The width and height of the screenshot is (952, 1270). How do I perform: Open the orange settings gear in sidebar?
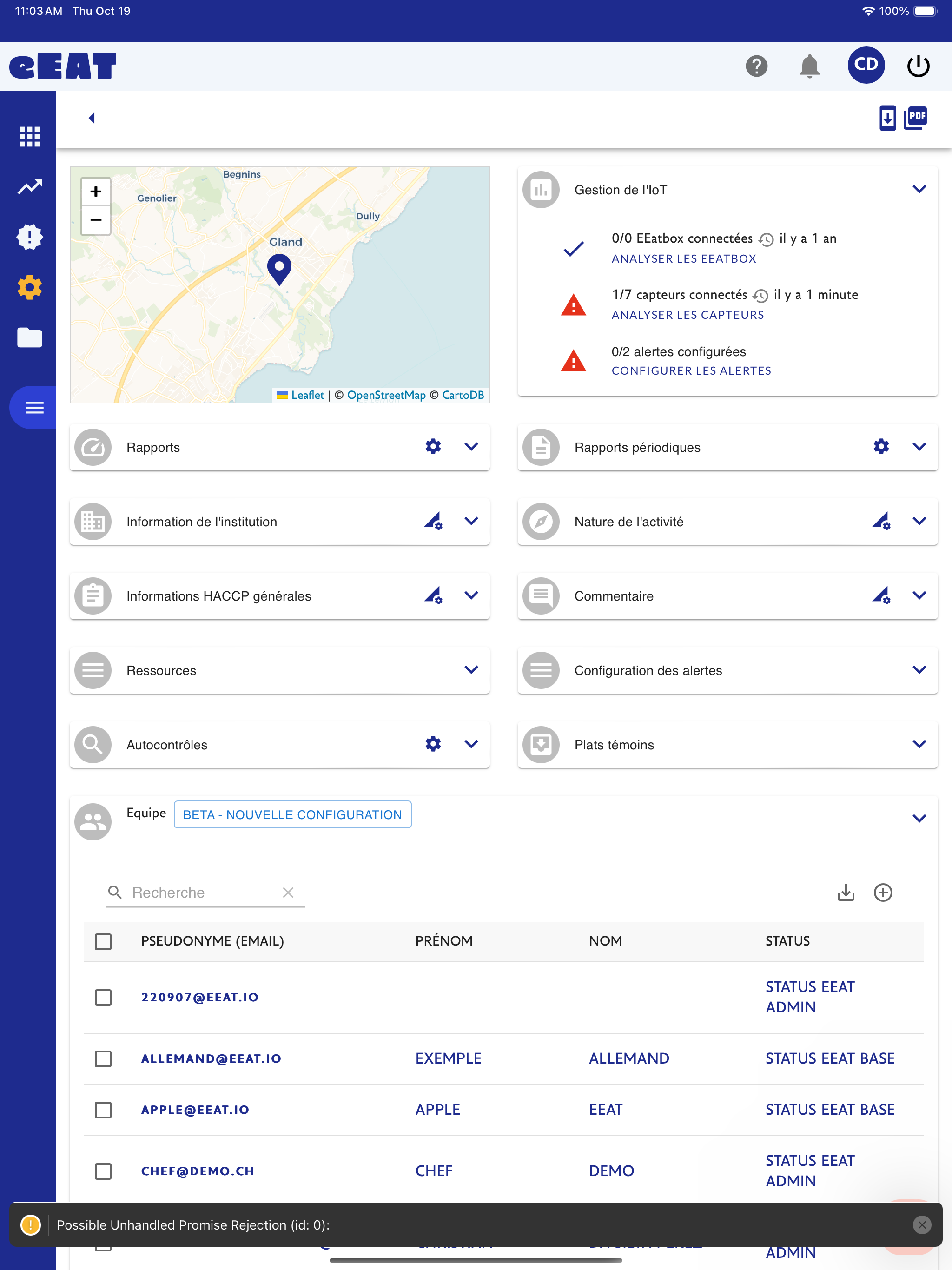pyautogui.click(x=29, y=287)
